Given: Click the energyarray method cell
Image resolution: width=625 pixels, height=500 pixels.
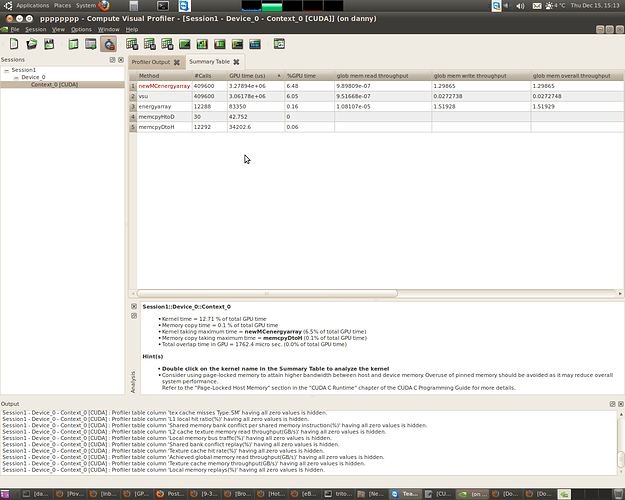Looking at the screenshot, I should 165,107.
